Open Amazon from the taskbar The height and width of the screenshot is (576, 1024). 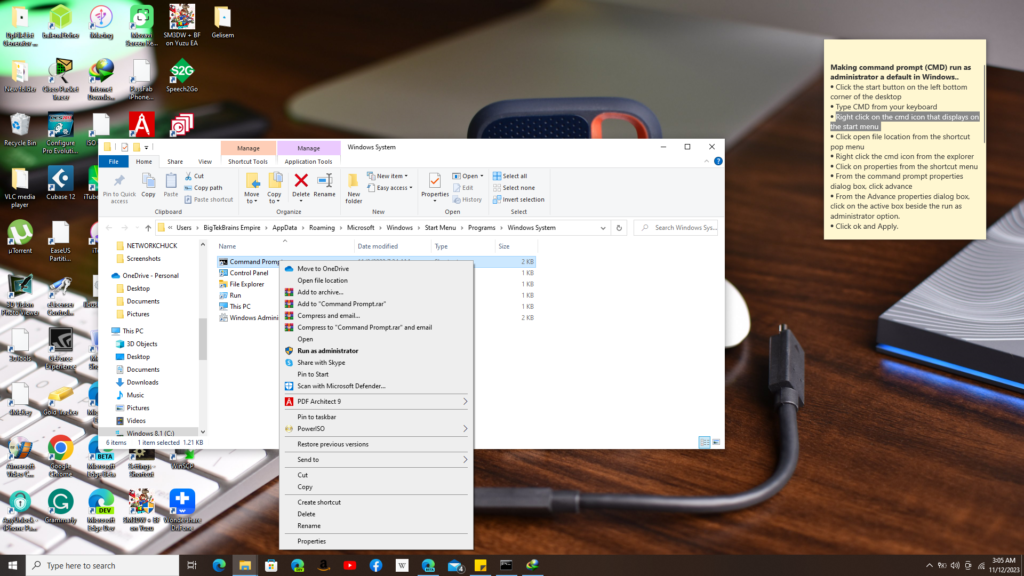tap(323, 566)
